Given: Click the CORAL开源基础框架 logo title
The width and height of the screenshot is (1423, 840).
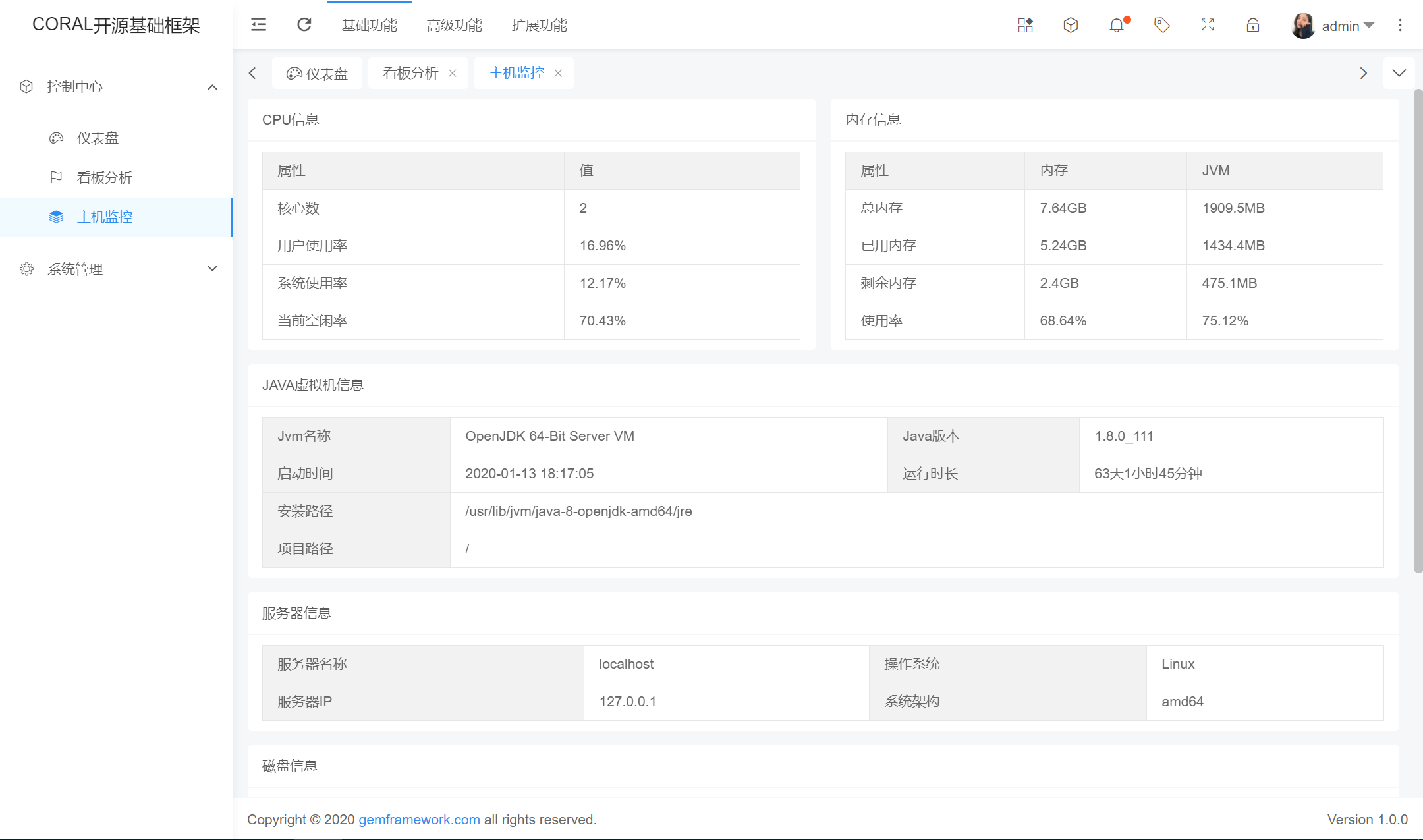Looking at the screenshot, I should click(116, 25).
